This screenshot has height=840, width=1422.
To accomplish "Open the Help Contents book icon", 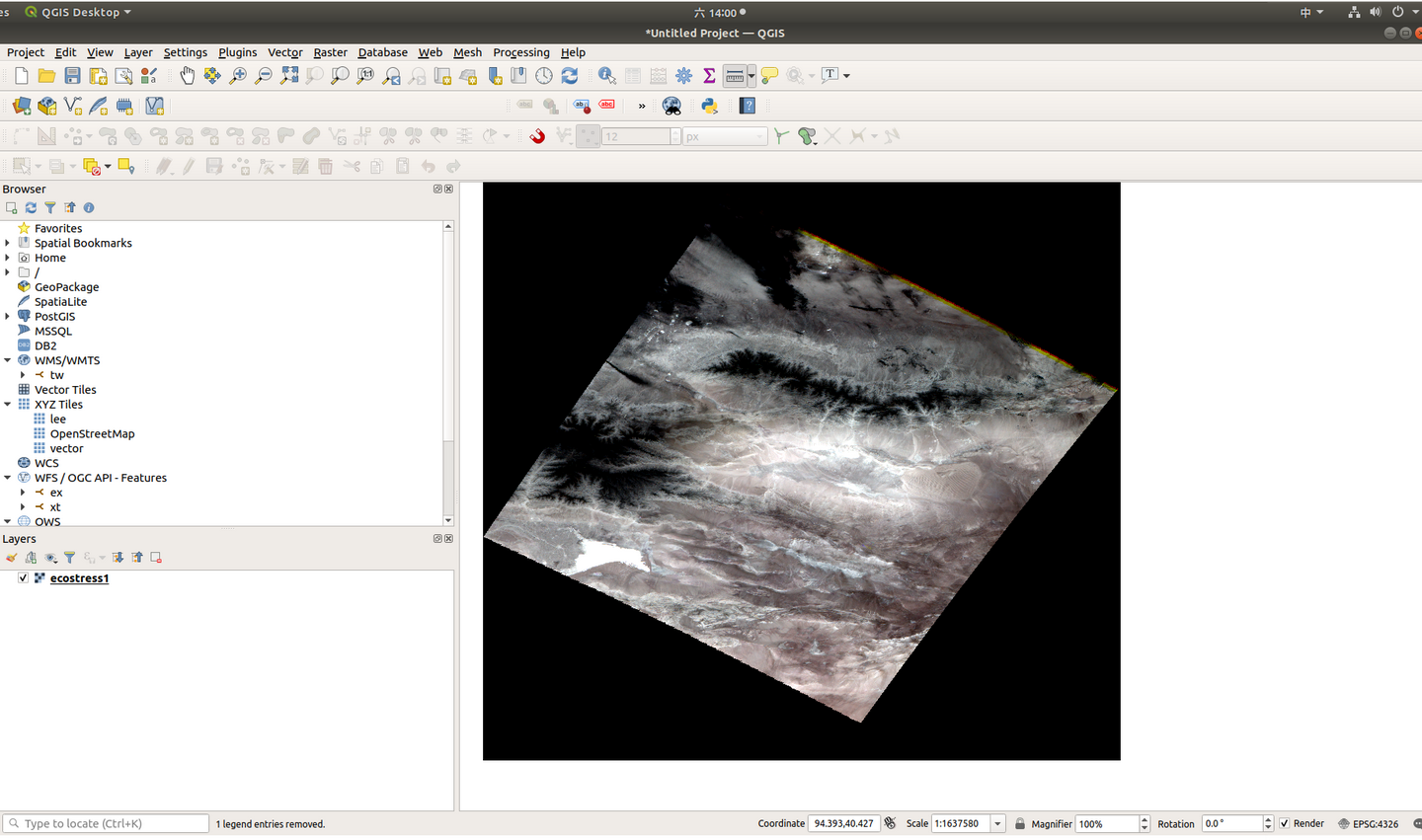I will point(748,106).
